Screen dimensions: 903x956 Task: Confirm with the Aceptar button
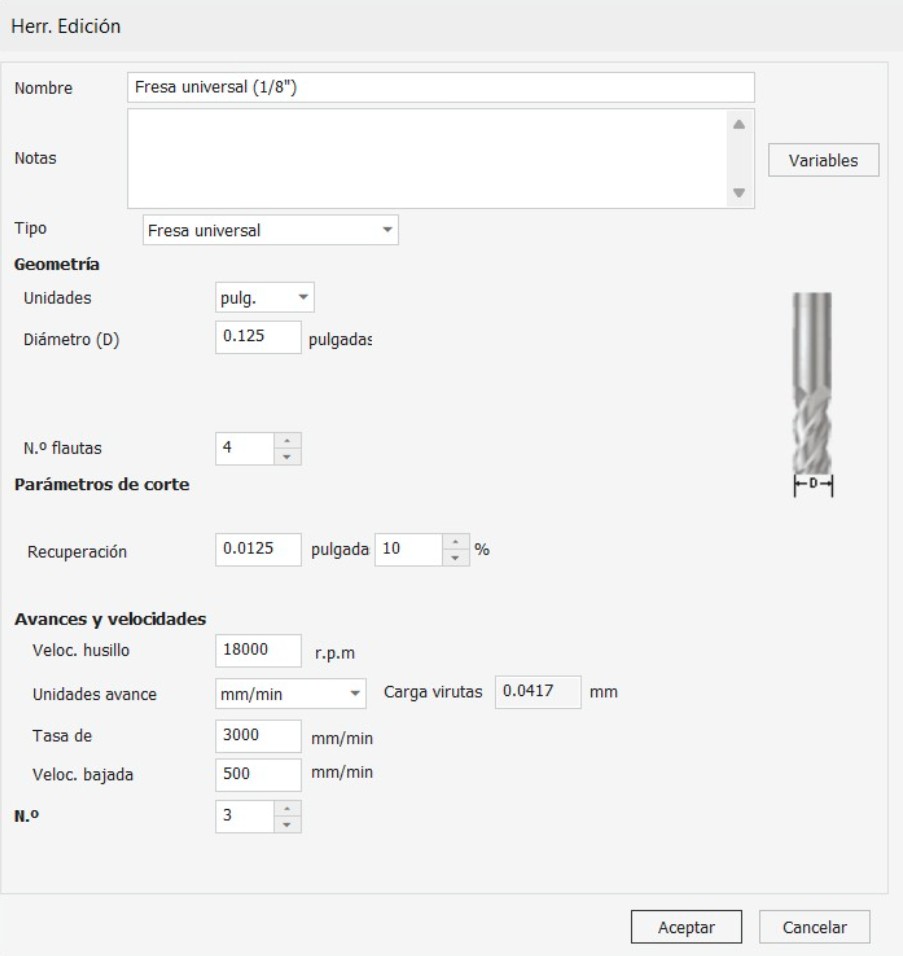pos(686,927)
